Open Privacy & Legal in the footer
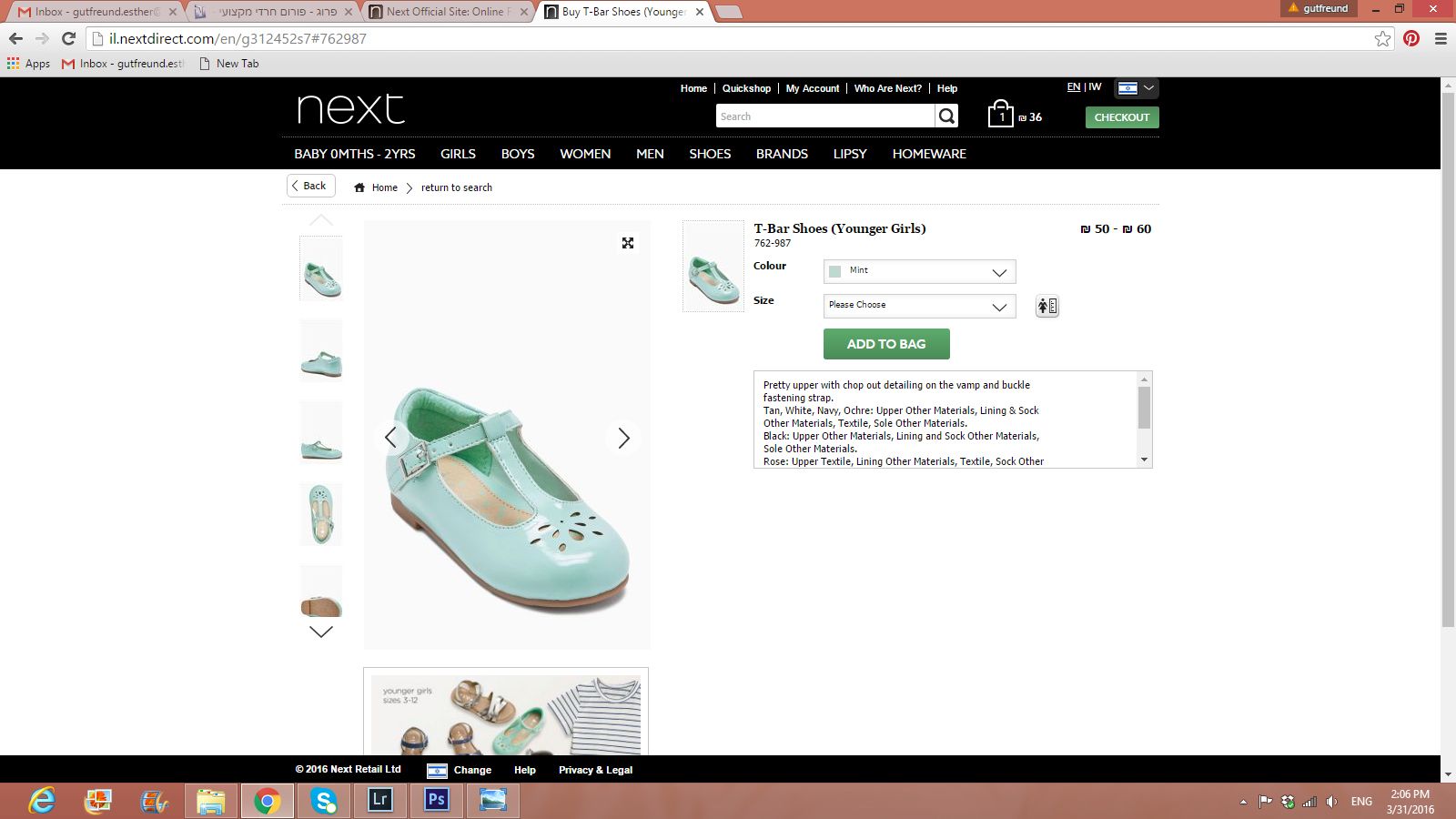The width and height of the screenshot is (1456, 819). [x=595, y=770]
